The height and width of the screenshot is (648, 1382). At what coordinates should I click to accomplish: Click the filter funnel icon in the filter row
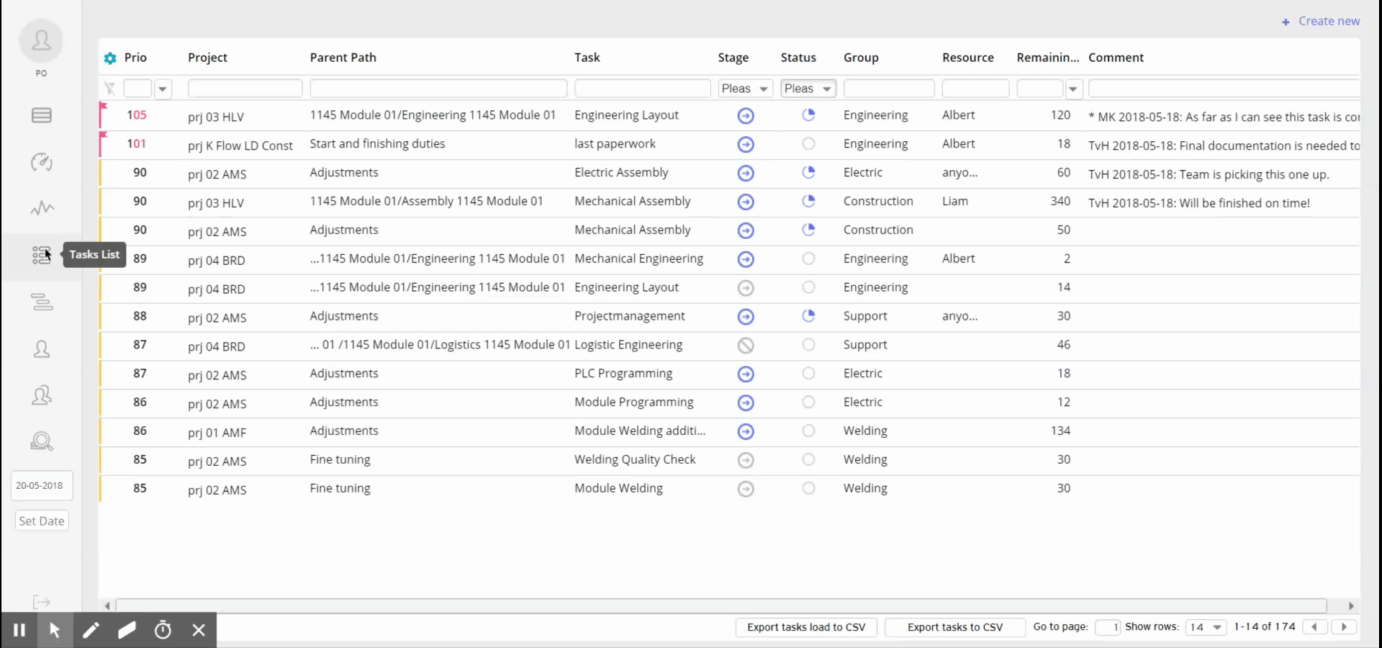click(110, 88)
